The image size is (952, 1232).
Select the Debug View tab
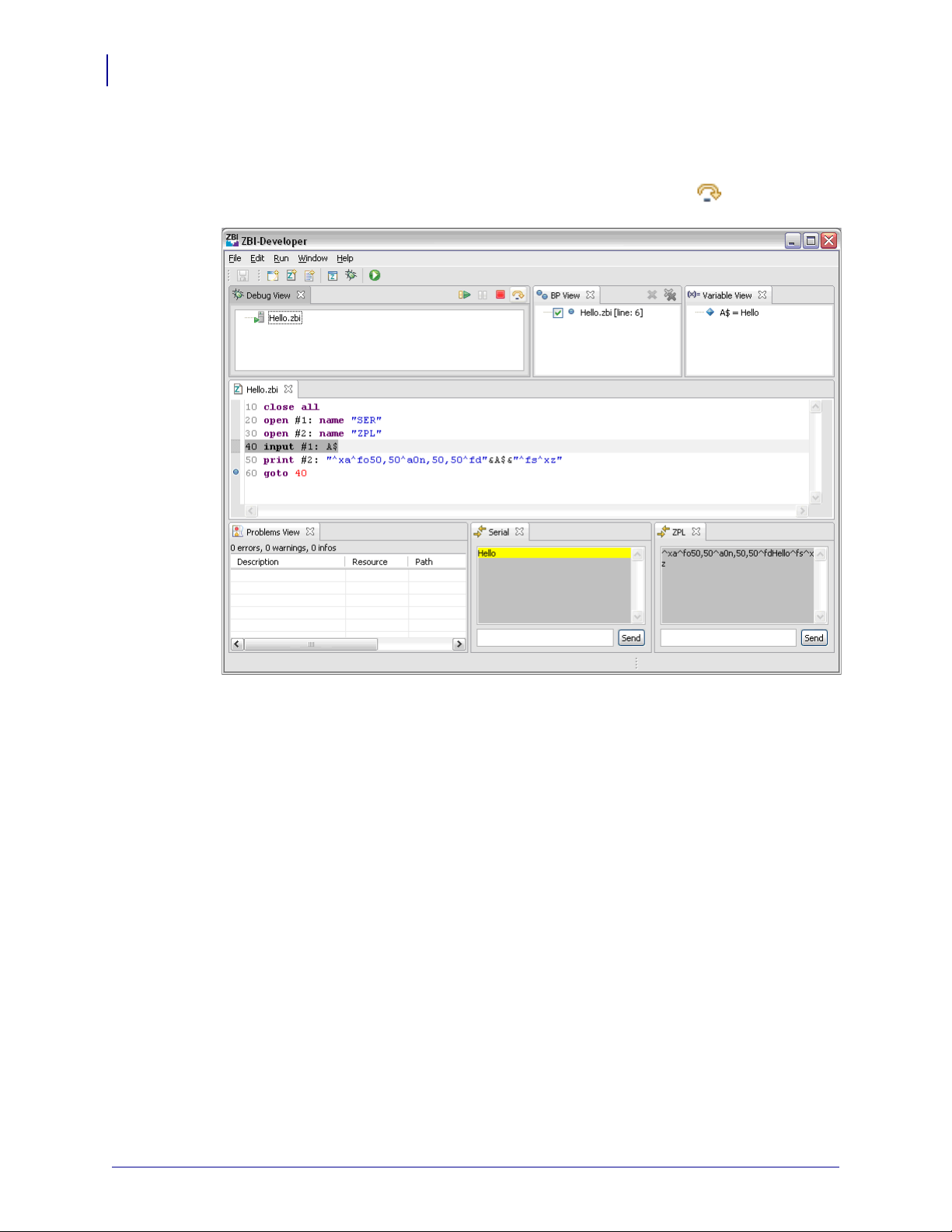[268, 295]
